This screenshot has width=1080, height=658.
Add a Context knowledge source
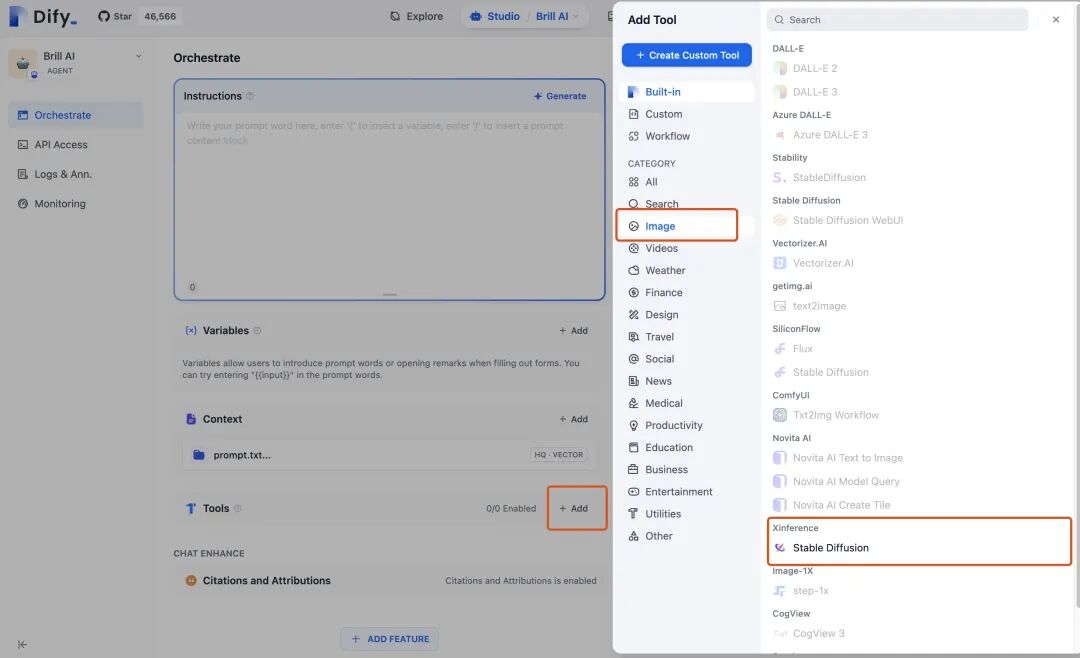pos(573,419)
